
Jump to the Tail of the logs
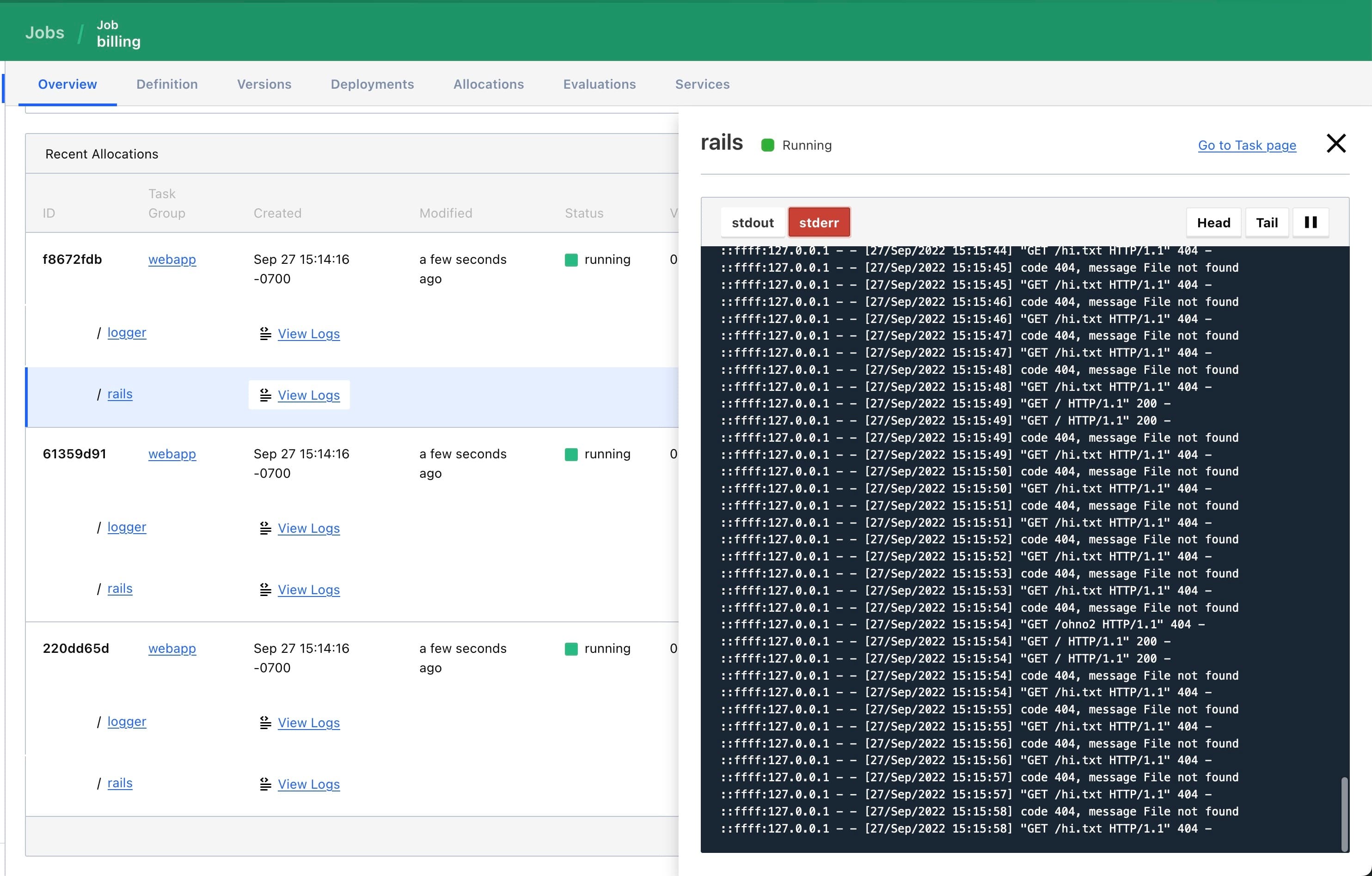(x=1267, y=222)
